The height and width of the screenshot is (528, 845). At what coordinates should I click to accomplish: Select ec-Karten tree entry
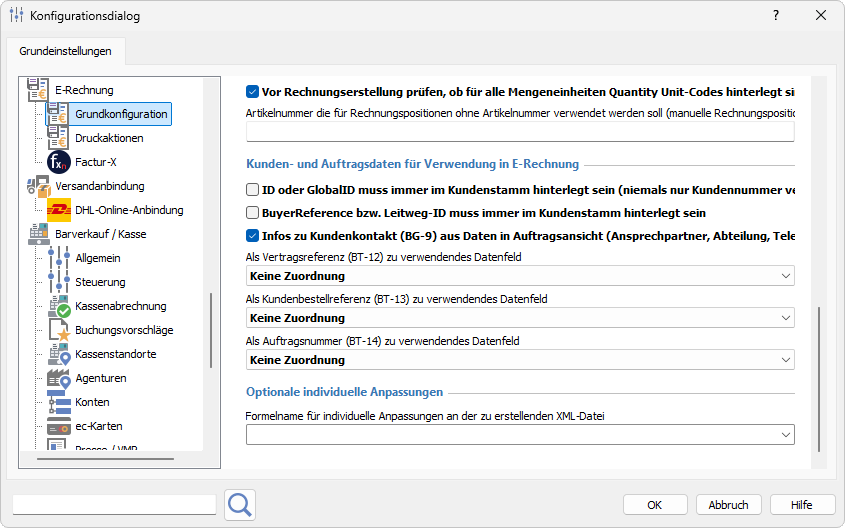coord(99,426)
